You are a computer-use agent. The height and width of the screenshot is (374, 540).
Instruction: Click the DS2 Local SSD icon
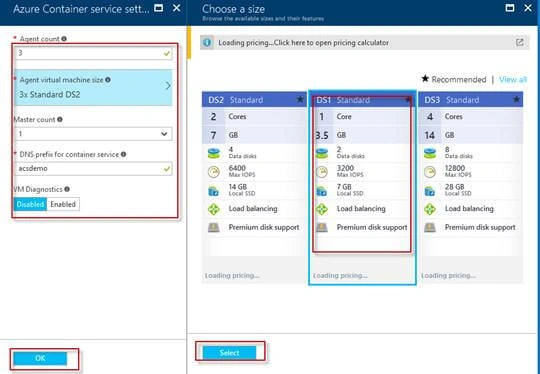coord(214,191)
